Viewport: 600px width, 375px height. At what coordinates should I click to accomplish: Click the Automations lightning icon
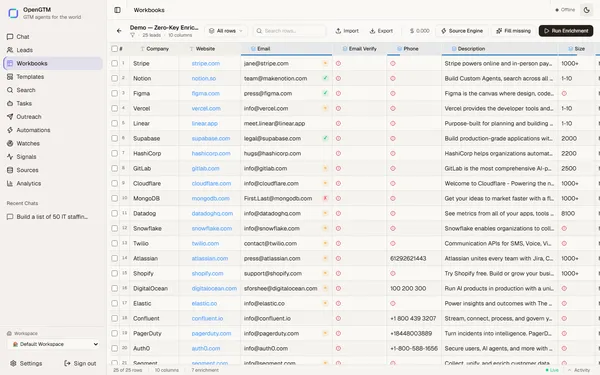[x=10, y=130]
